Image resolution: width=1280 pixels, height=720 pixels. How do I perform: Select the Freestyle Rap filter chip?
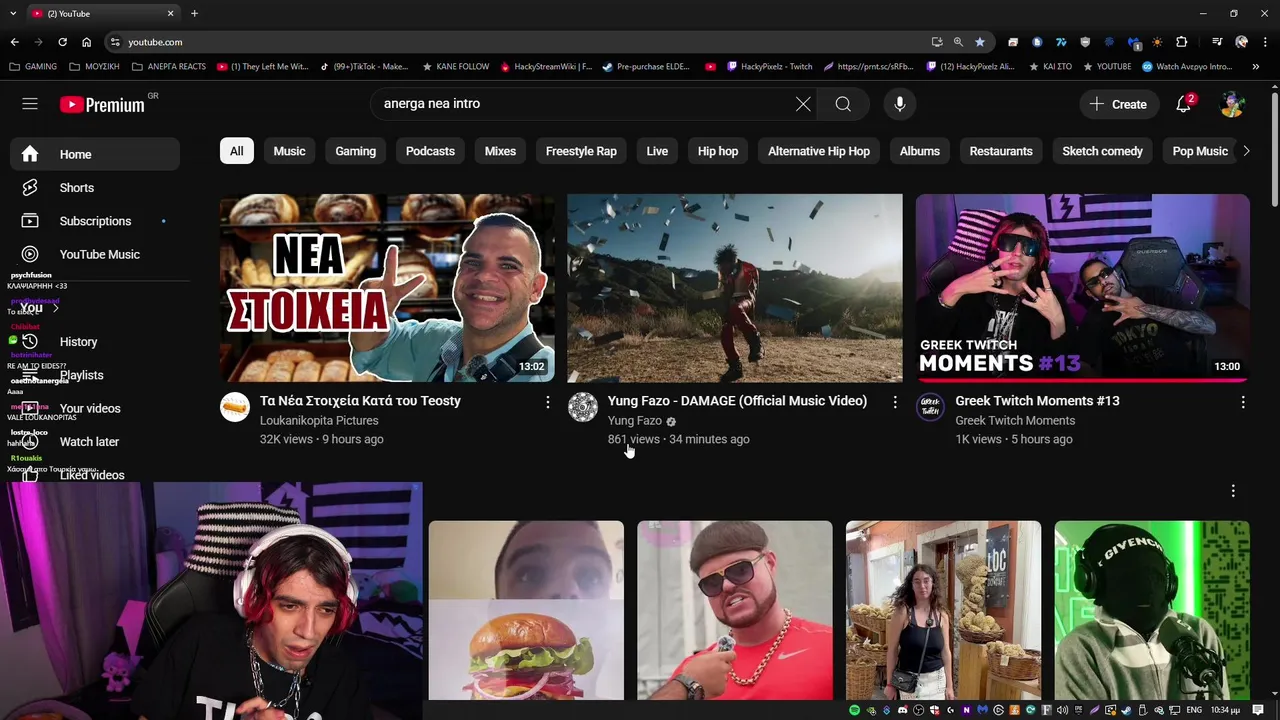coord(581,151)
